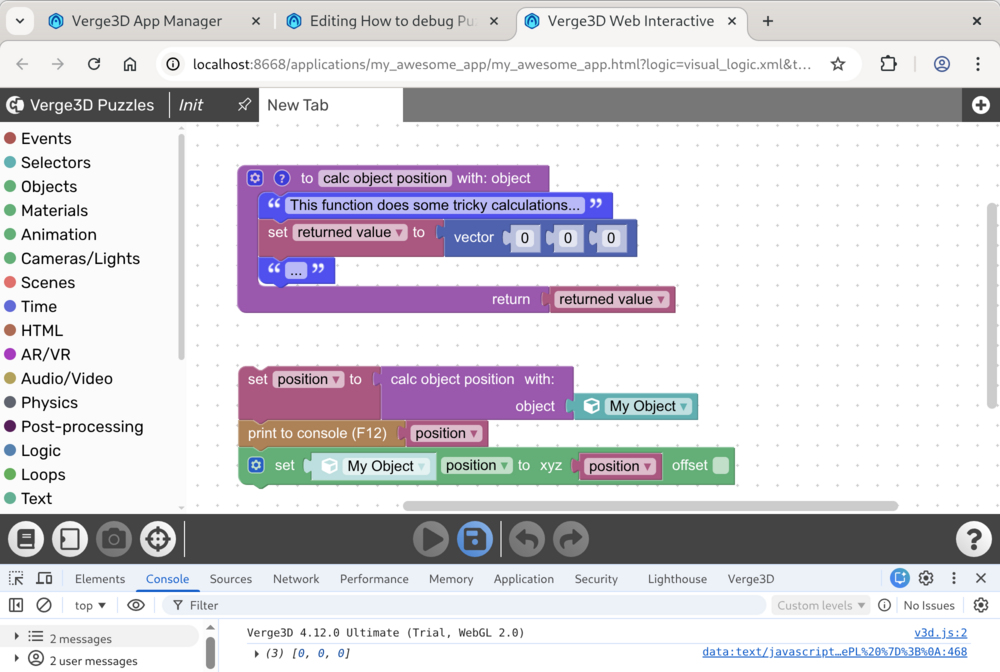Save puzzles with the floppy disk icon
The image size is (1000, 672).
click(x=475, y=540)
